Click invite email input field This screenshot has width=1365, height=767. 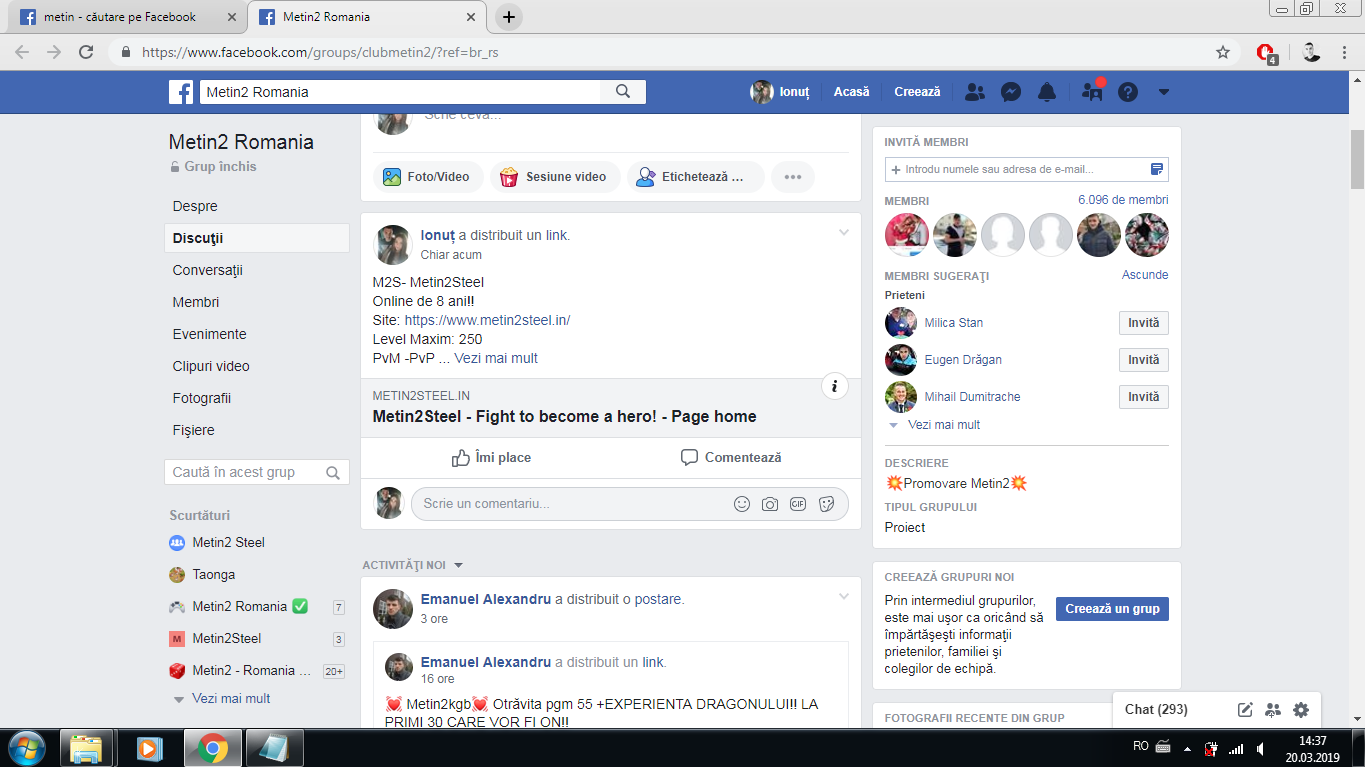(1026, 169)
